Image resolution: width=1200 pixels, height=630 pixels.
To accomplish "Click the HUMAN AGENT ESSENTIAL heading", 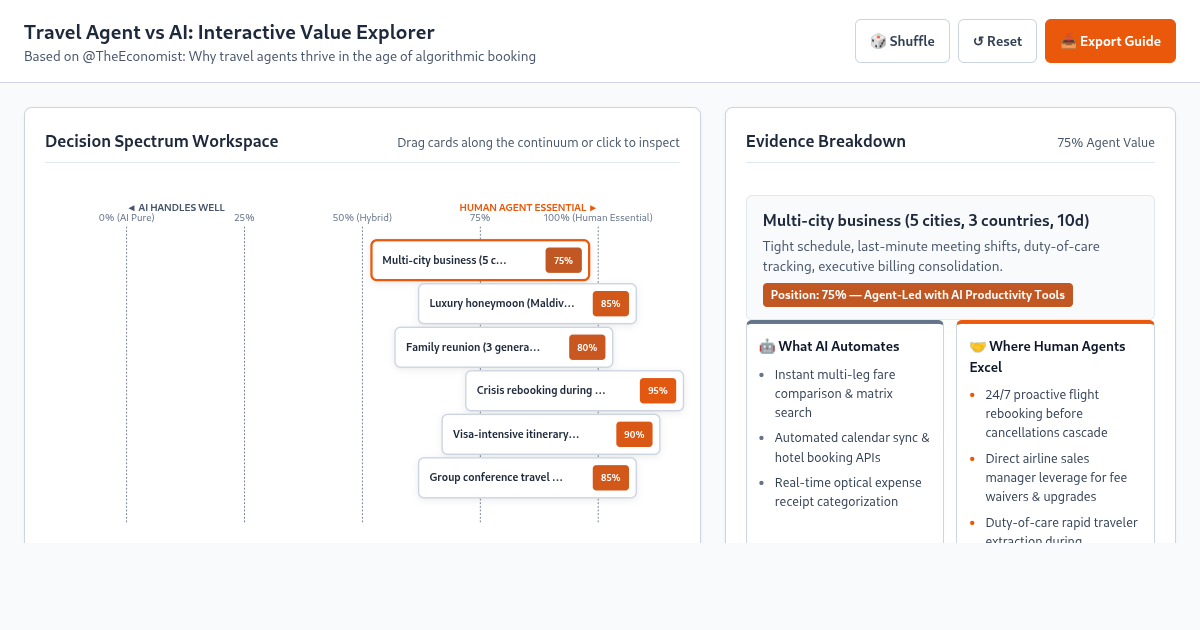I will 528,207.
